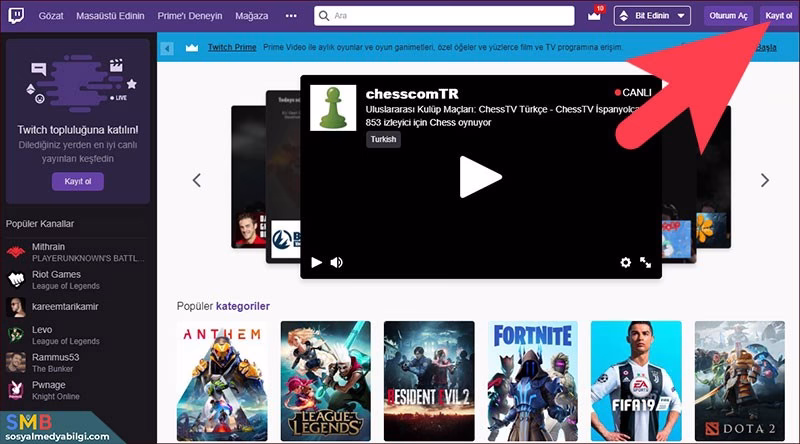Enter fullscreen in the player
The image size is (800, 444).
click(x=645, y=262)
